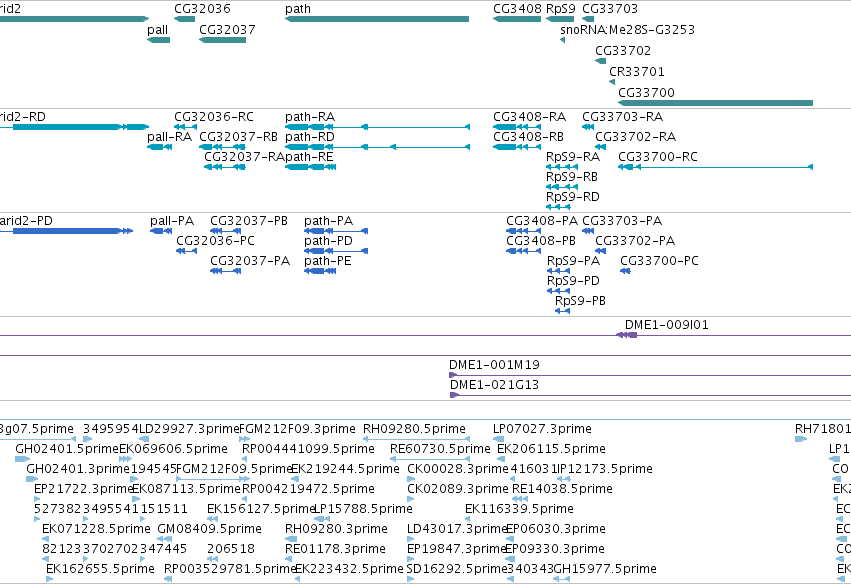851x584 pixels.
Task: Select the CG33700 gene bar
Action: tap(715, 103)
